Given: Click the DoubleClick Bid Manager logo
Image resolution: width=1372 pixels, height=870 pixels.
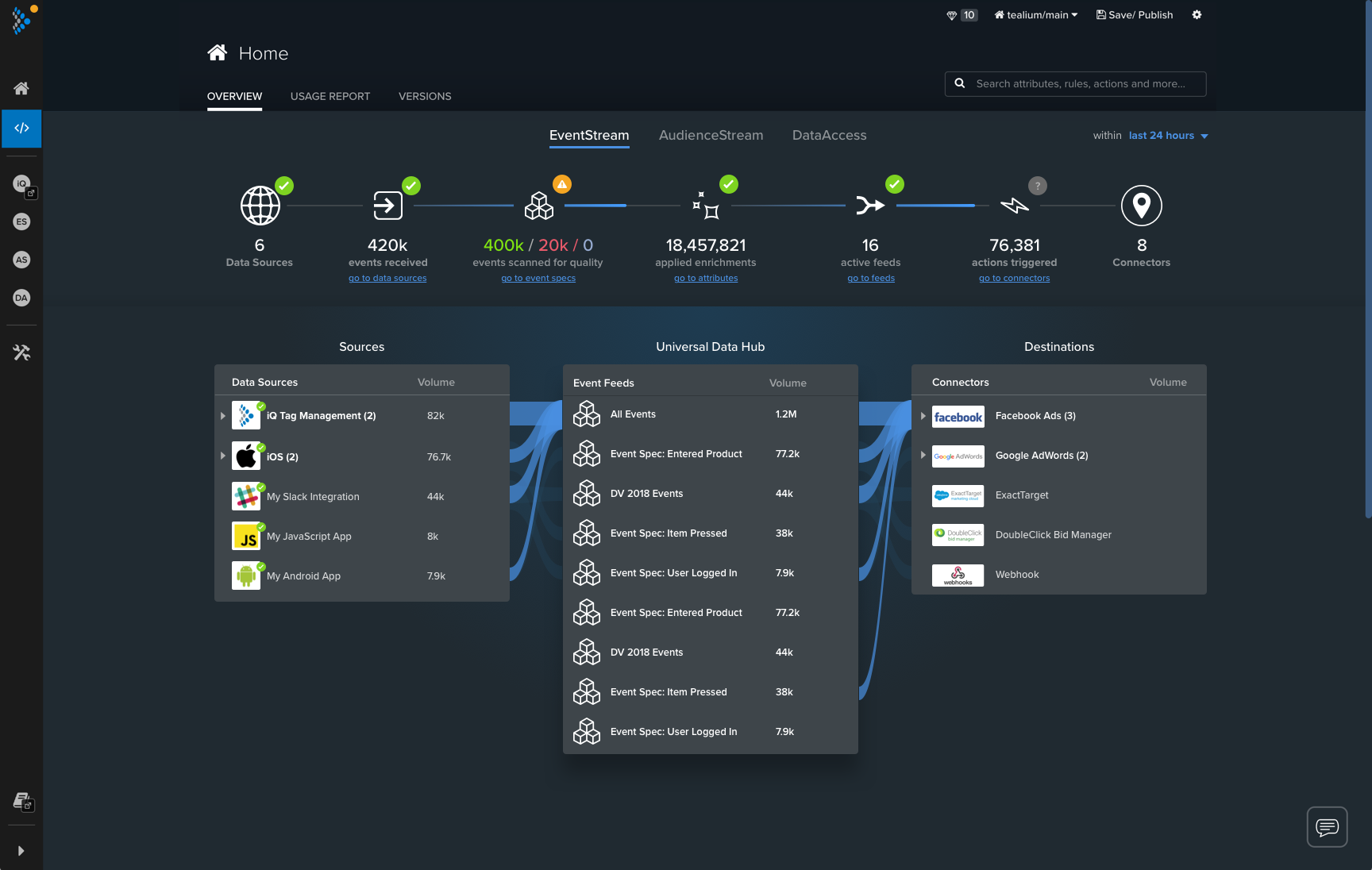Looking at the screenshot, I should [958, 535].
